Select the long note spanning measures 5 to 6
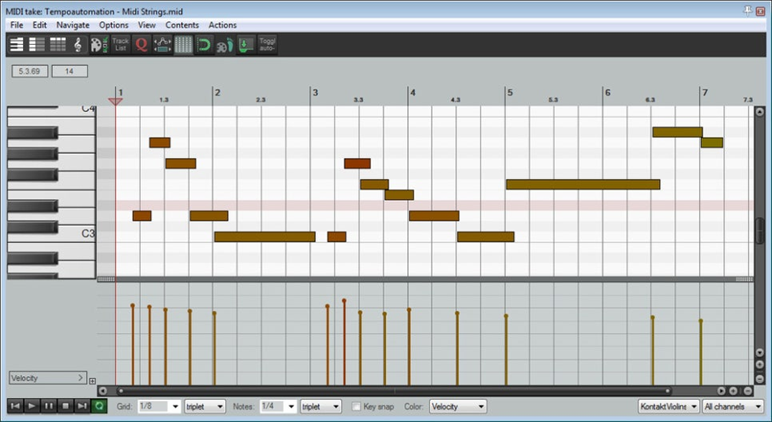 [x=583, y=184]
